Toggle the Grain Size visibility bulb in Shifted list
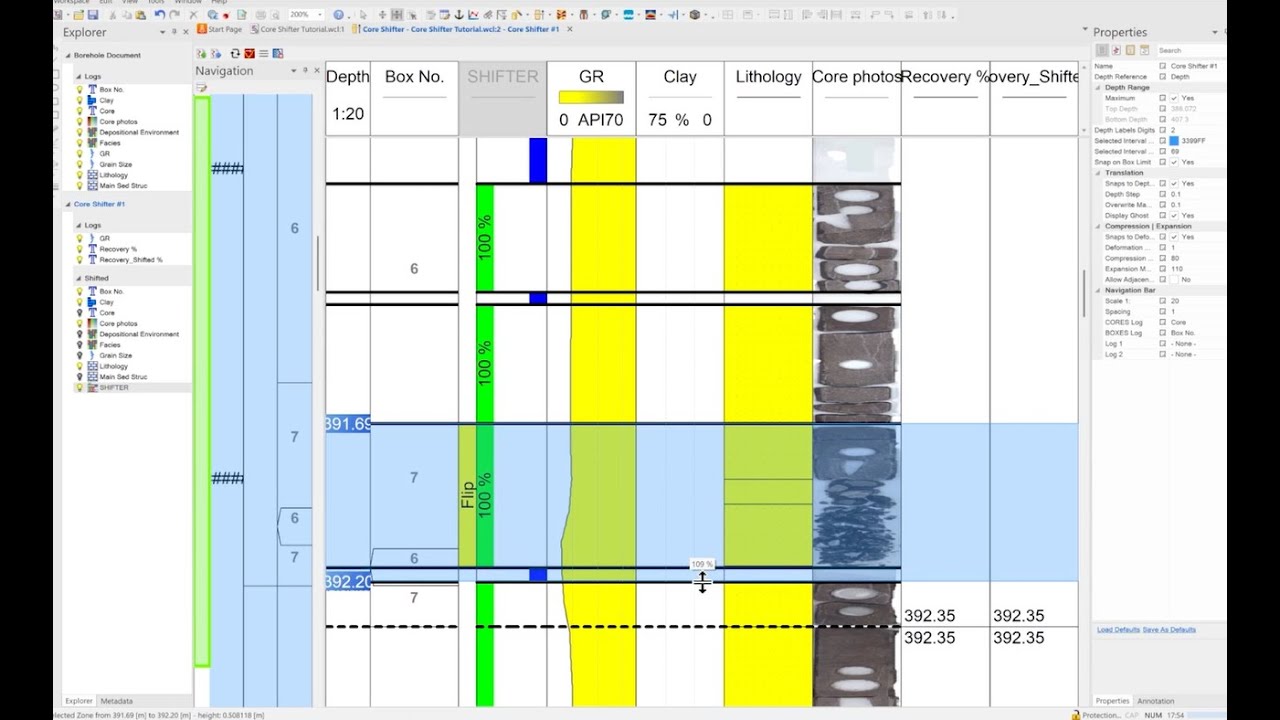The height and width of the screenshot is (720, 1280). coord(80,355)
